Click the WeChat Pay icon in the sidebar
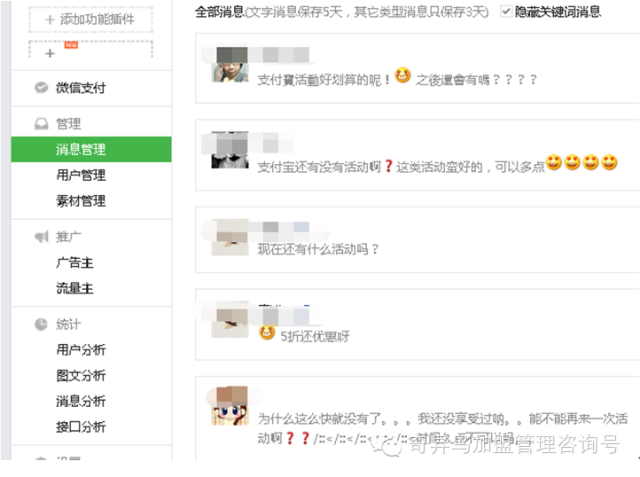 tap(41, 87)
